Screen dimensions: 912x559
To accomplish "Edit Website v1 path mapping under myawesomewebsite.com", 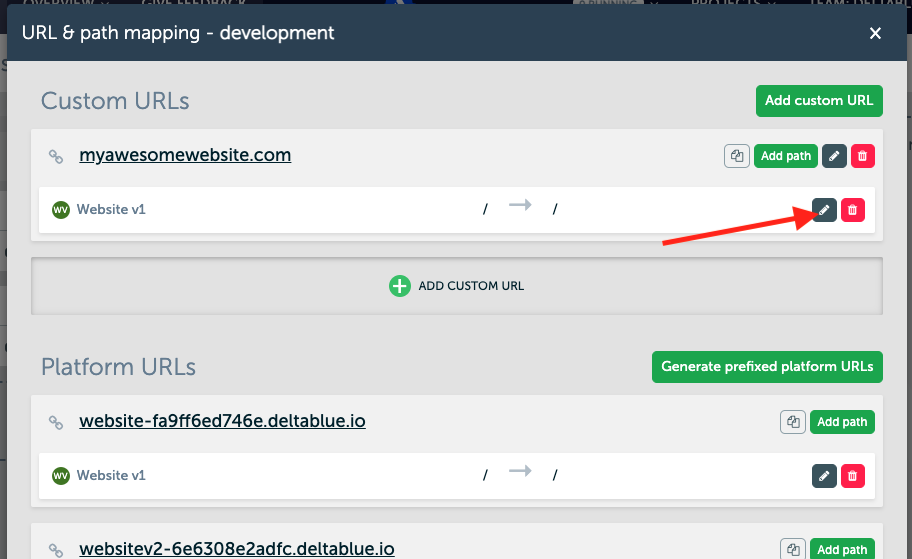I will pyautogui.click(x=824, y=210).
